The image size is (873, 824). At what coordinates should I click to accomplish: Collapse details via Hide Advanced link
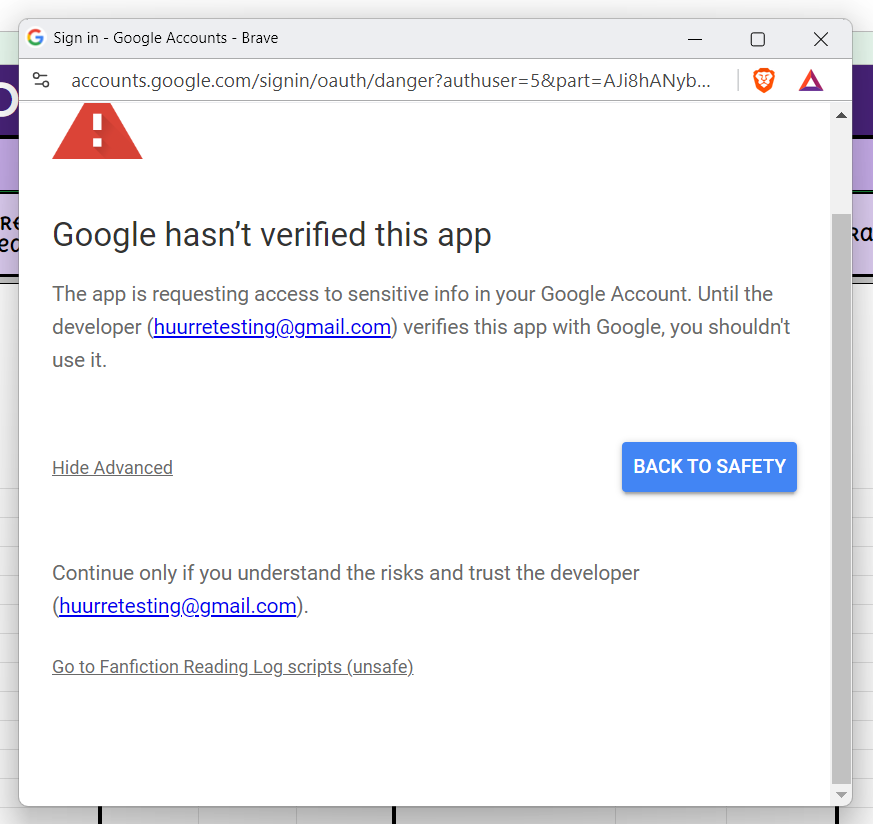click(112, 468)
